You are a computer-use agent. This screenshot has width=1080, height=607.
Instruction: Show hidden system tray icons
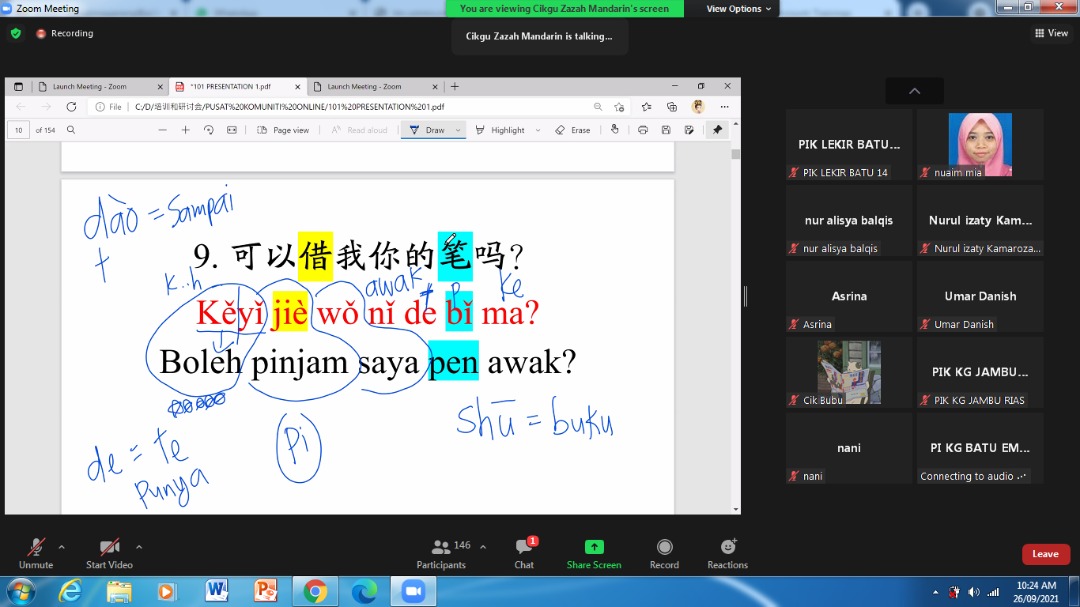[935, 592]
